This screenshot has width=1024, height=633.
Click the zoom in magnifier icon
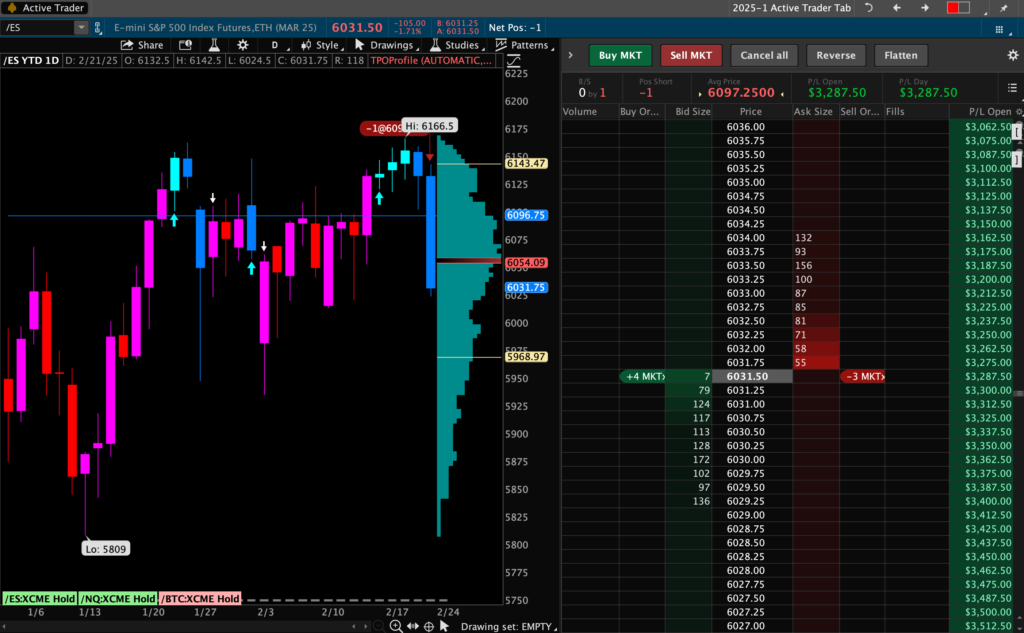[x=396, y=626]
